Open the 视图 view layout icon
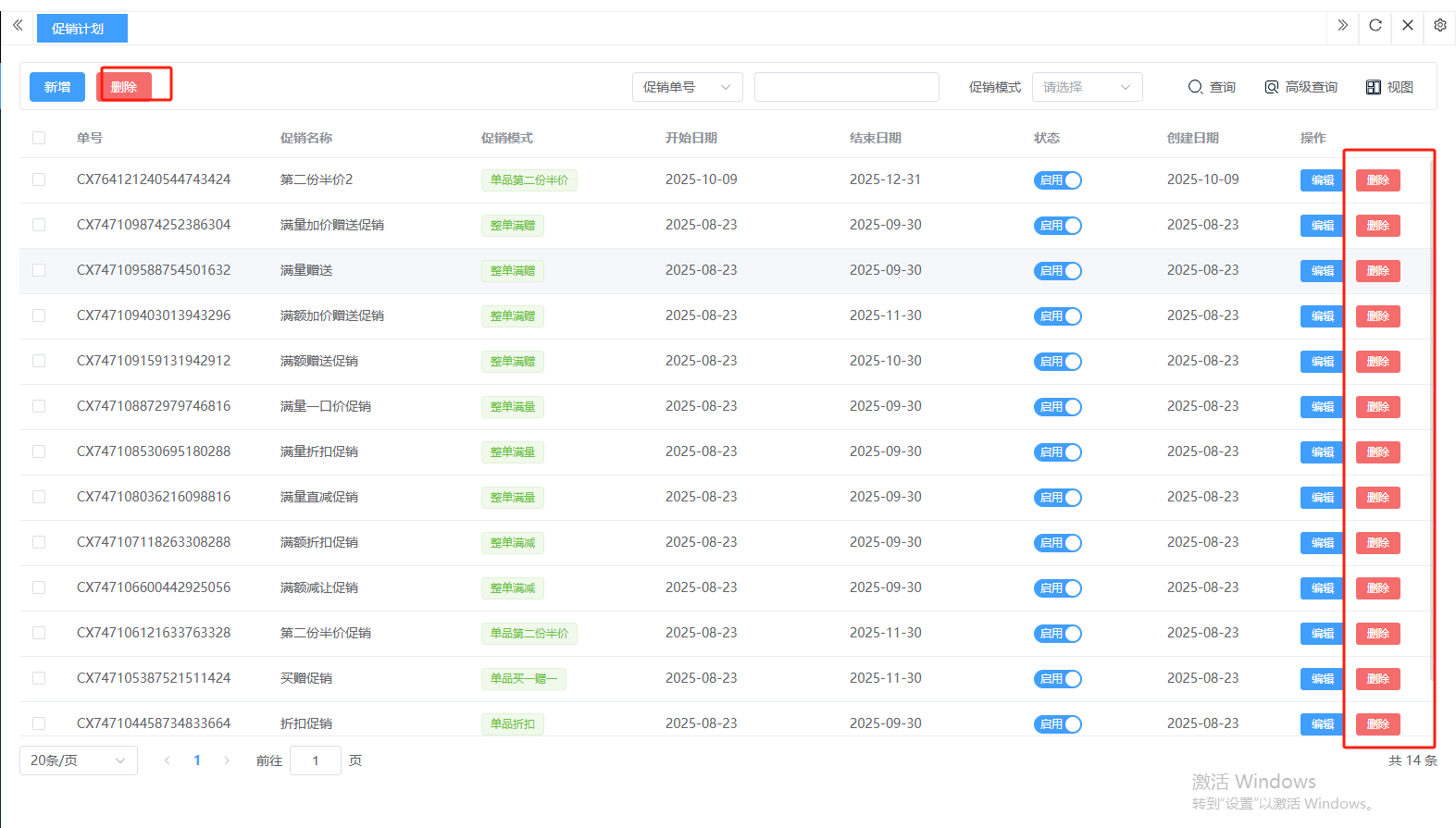Image resolution: width=1456 pixels, height=828 pixels. tap(1374, 87)
